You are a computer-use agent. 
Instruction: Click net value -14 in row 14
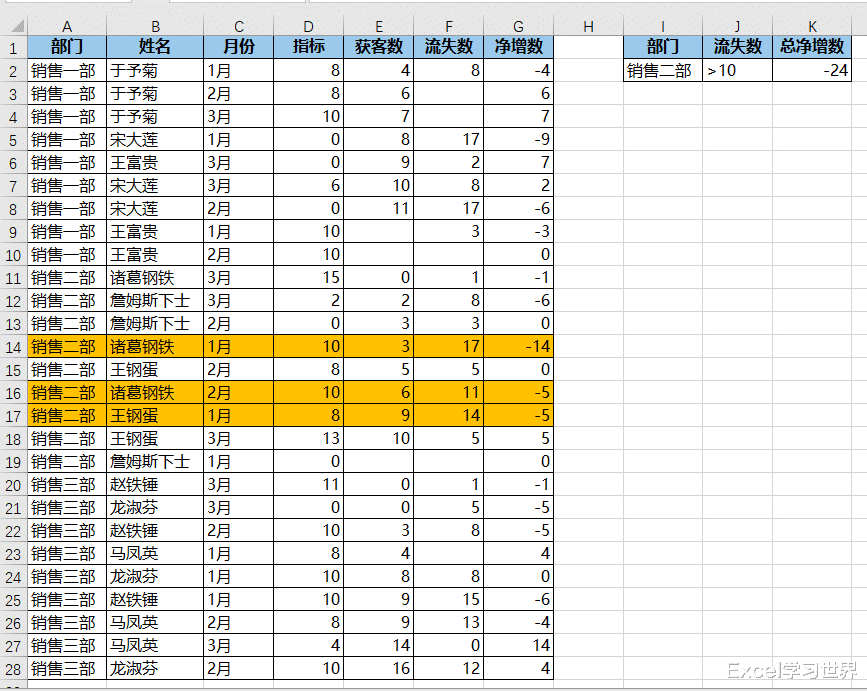(x=519, y=347)
